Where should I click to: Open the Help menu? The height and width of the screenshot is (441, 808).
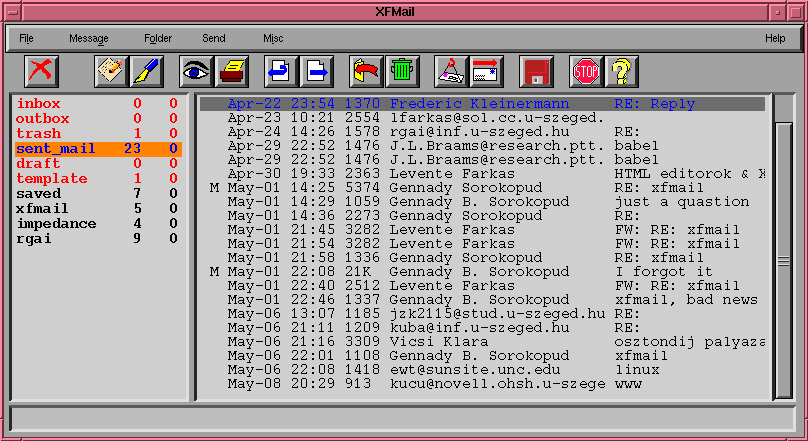[x=775, y=39]
